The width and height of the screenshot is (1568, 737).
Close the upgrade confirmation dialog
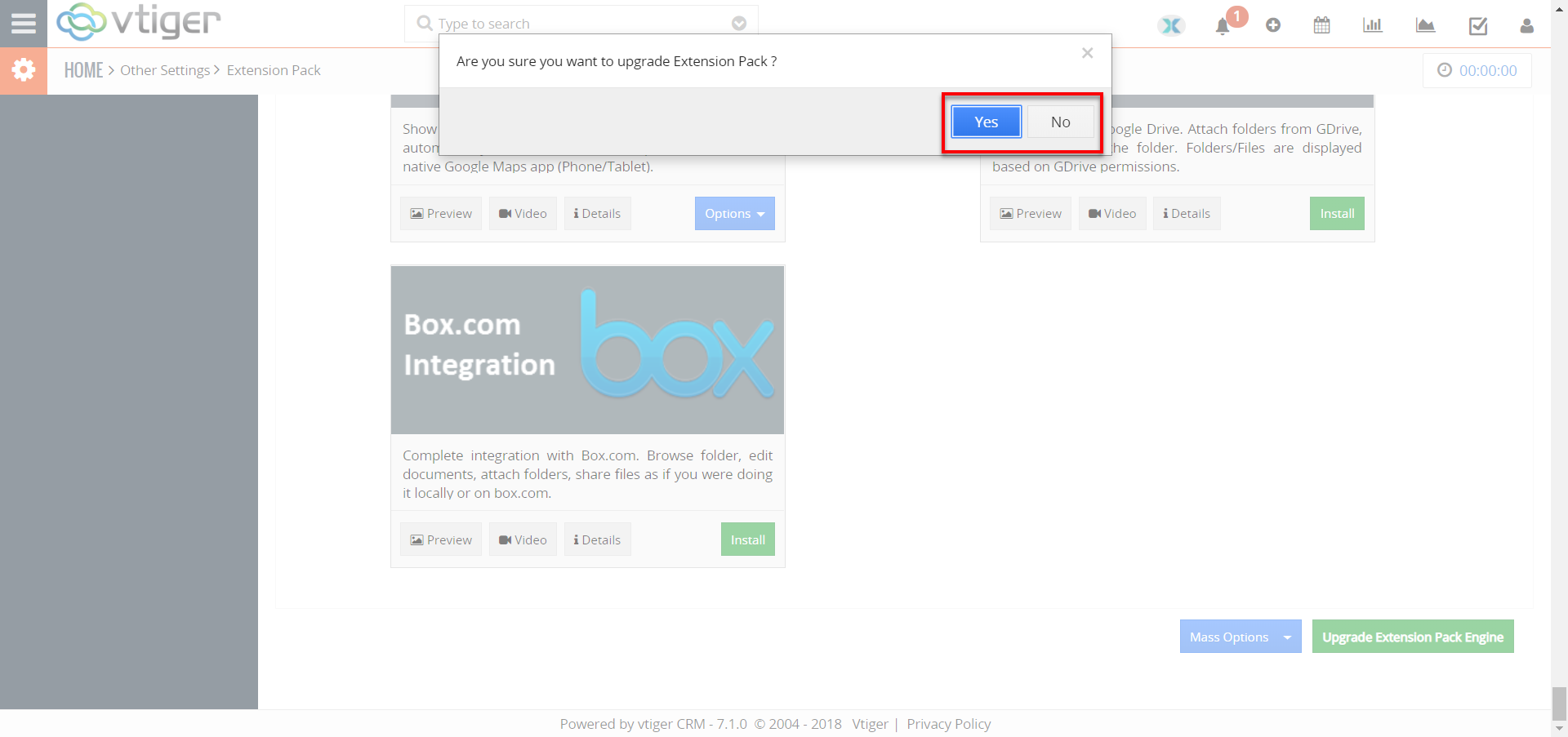point(1087,53)
